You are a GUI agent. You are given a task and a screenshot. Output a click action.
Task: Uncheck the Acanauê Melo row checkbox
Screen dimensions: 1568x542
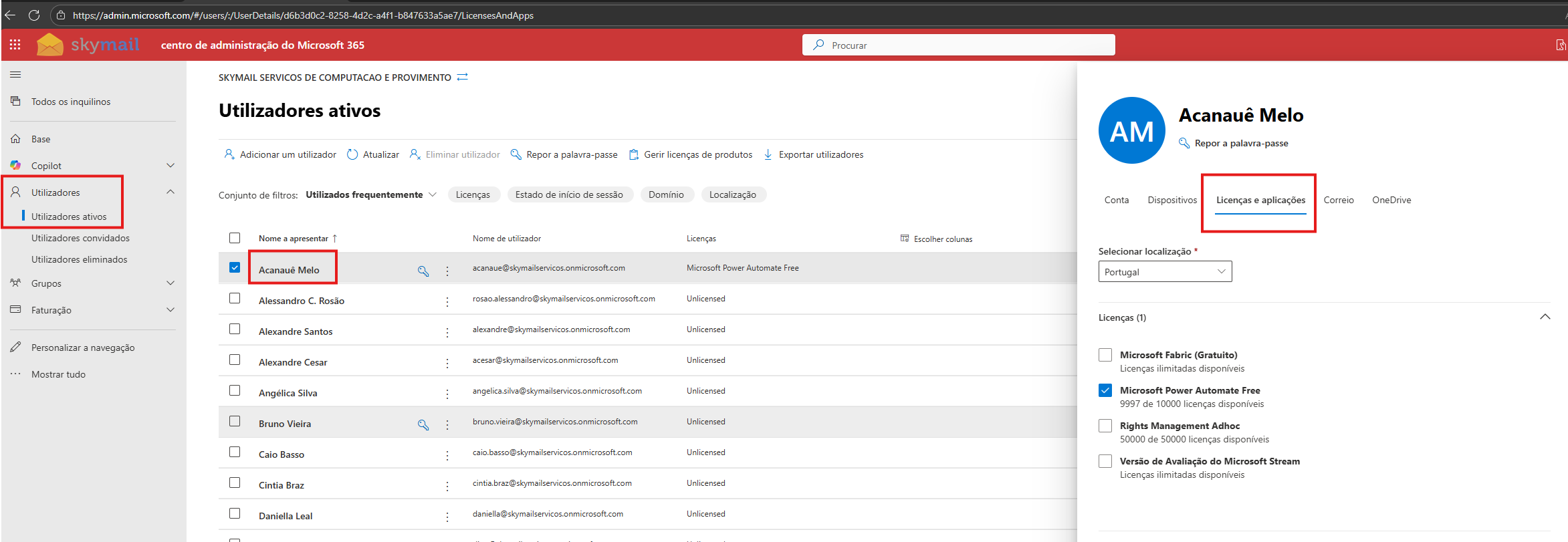[235, 267]
